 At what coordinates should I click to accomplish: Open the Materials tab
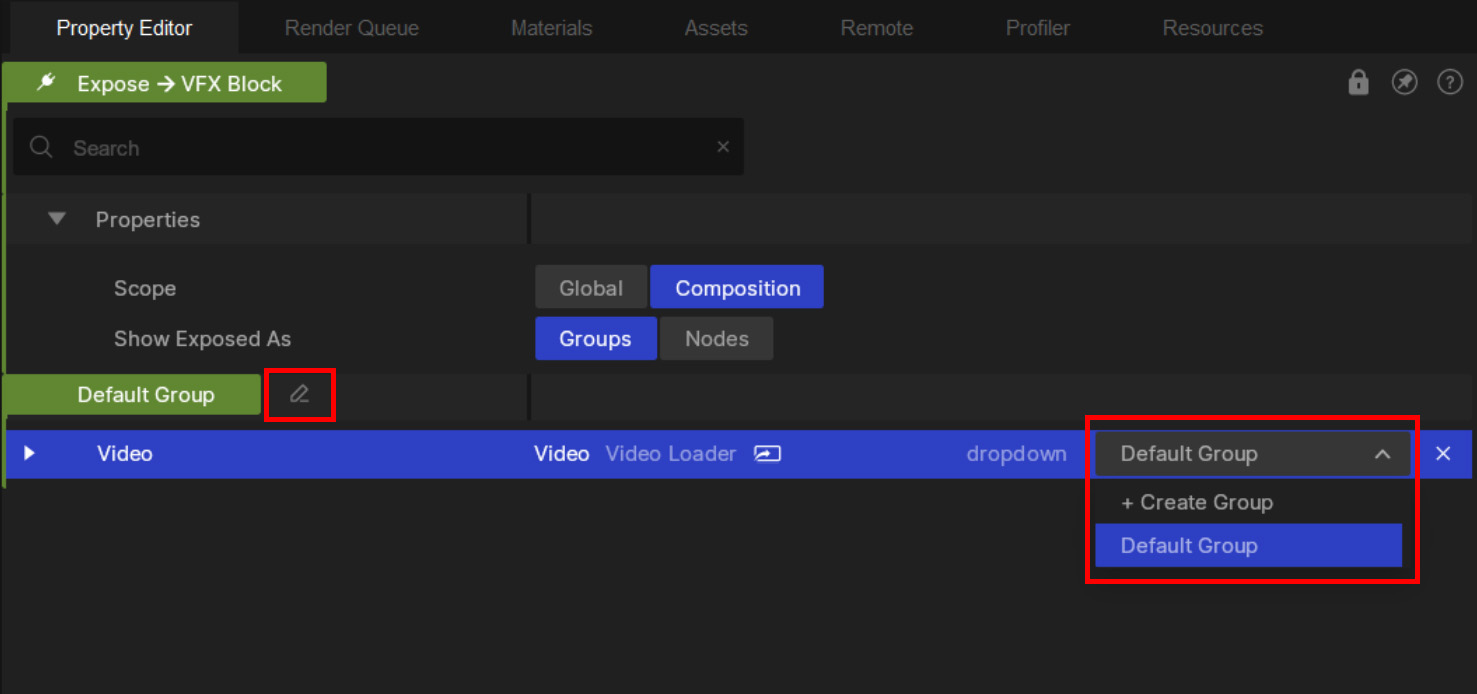pos(551,28)
